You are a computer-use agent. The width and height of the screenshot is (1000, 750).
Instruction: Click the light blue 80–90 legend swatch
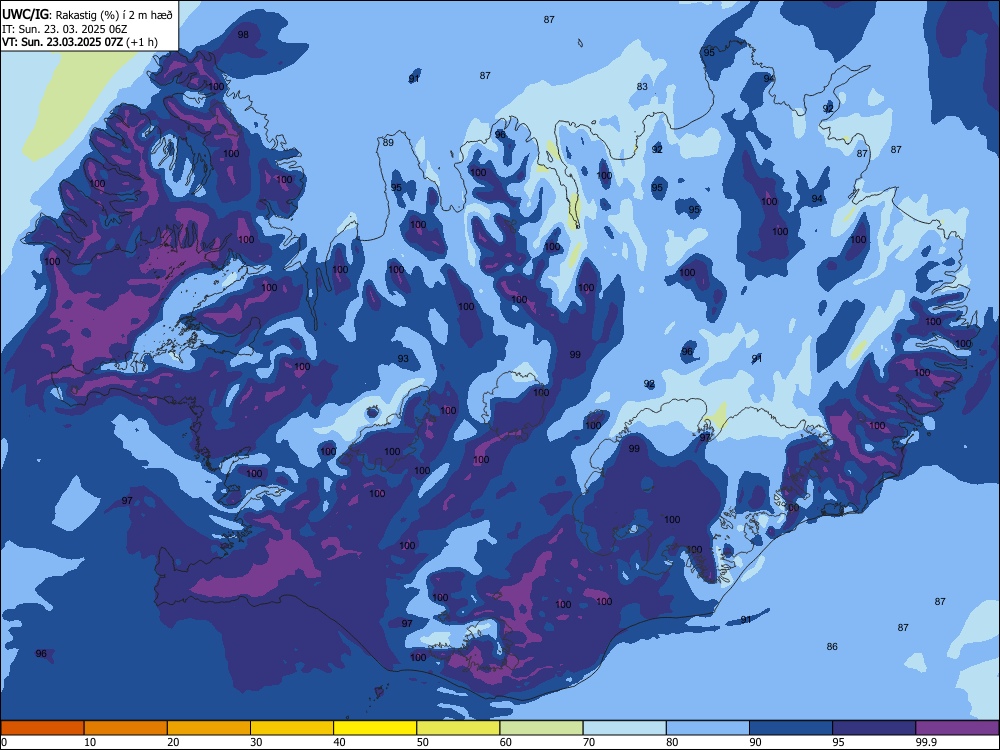tap(707, 728)
